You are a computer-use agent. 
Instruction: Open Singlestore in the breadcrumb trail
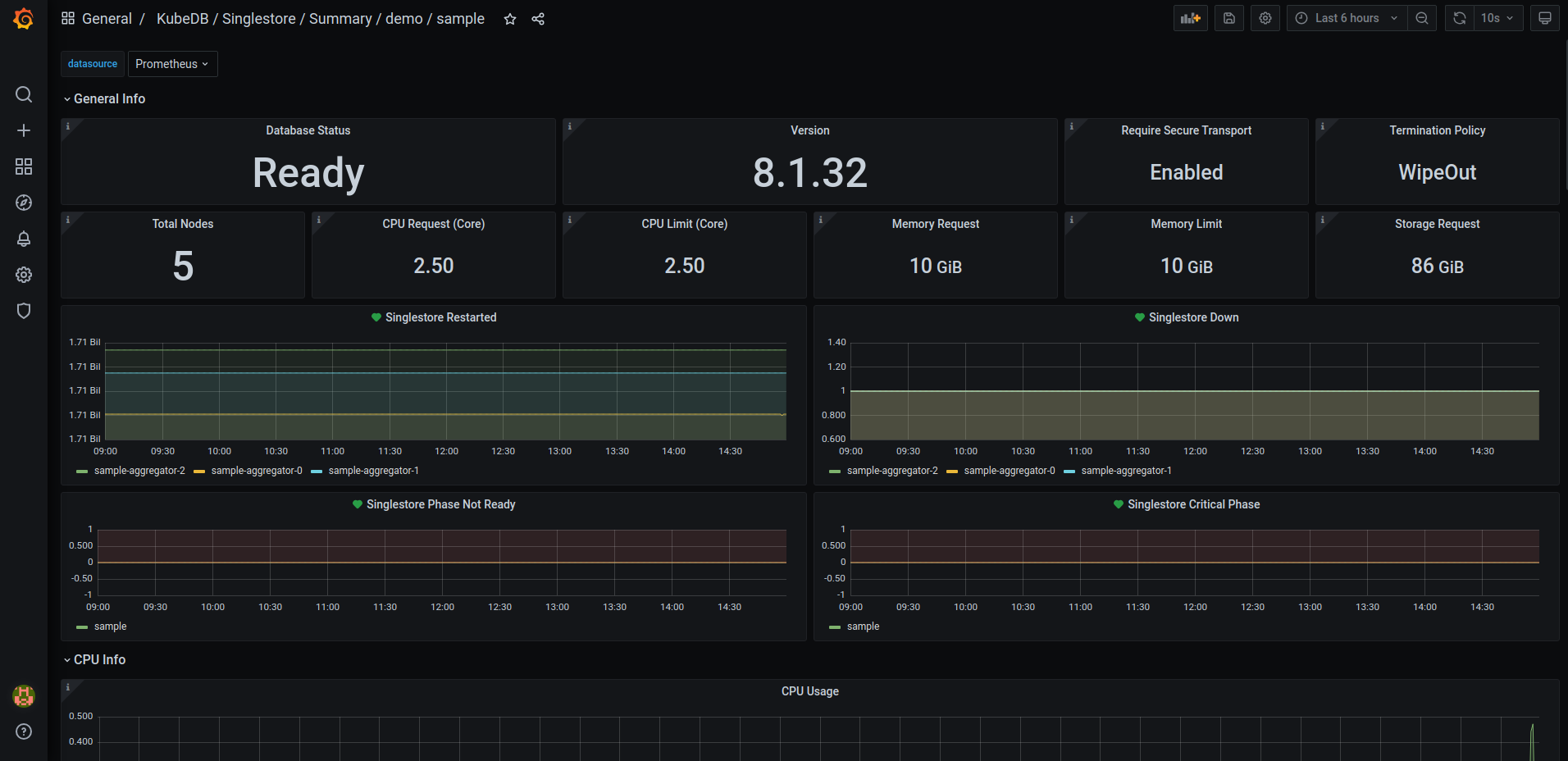pos(259,18)
